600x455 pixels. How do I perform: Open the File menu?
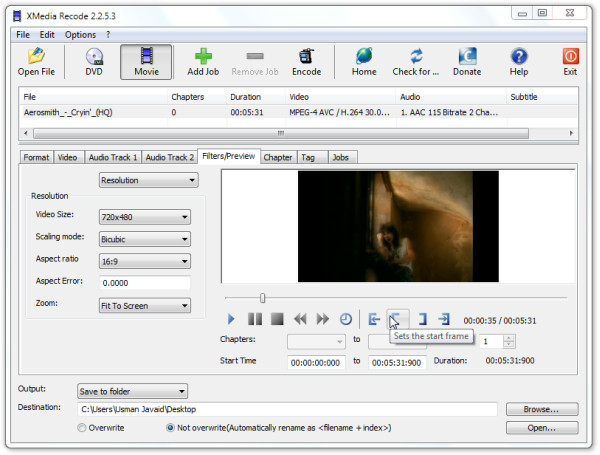pos(23,35)
